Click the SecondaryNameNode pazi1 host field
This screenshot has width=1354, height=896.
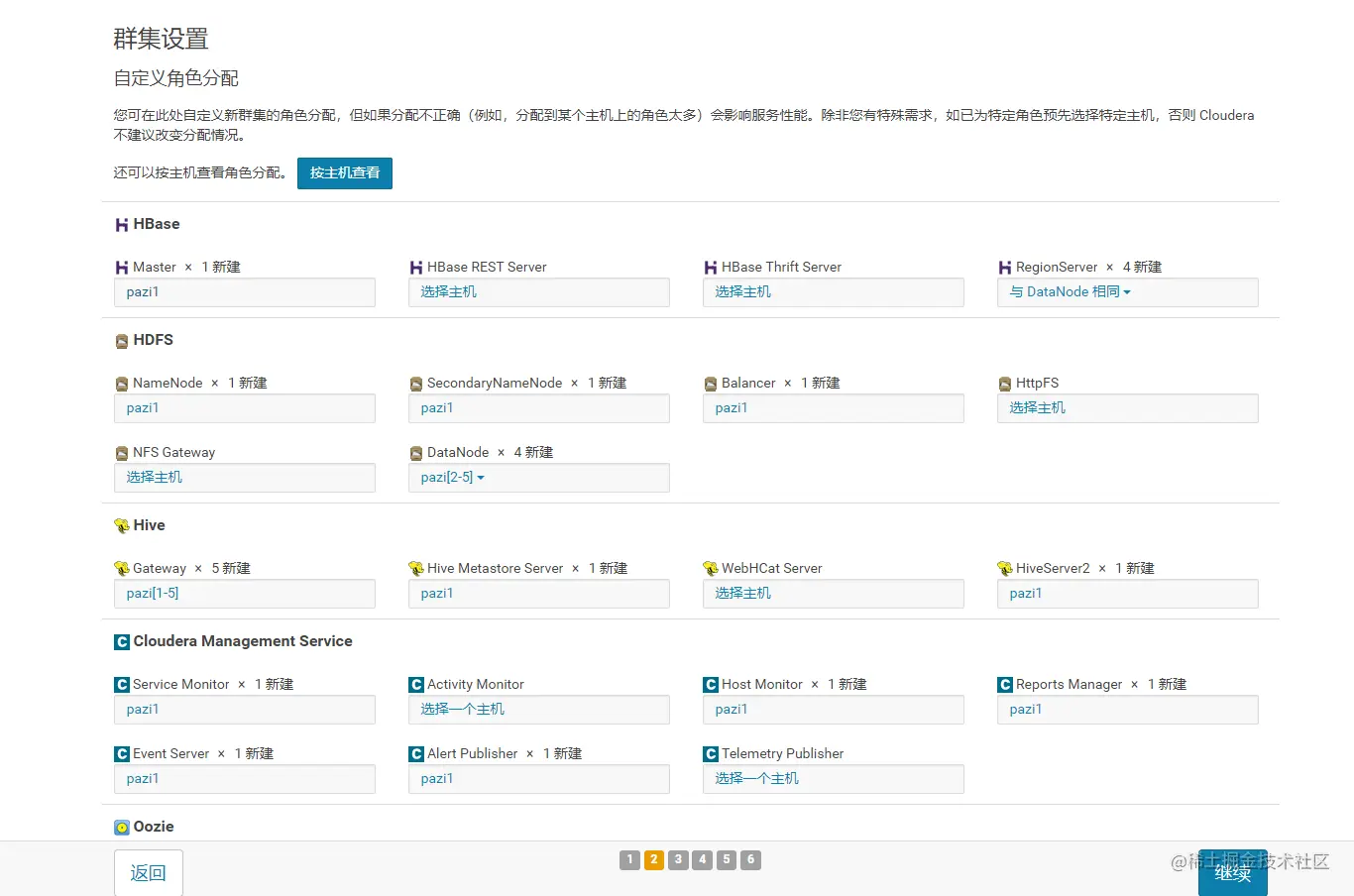pos(539,408)
